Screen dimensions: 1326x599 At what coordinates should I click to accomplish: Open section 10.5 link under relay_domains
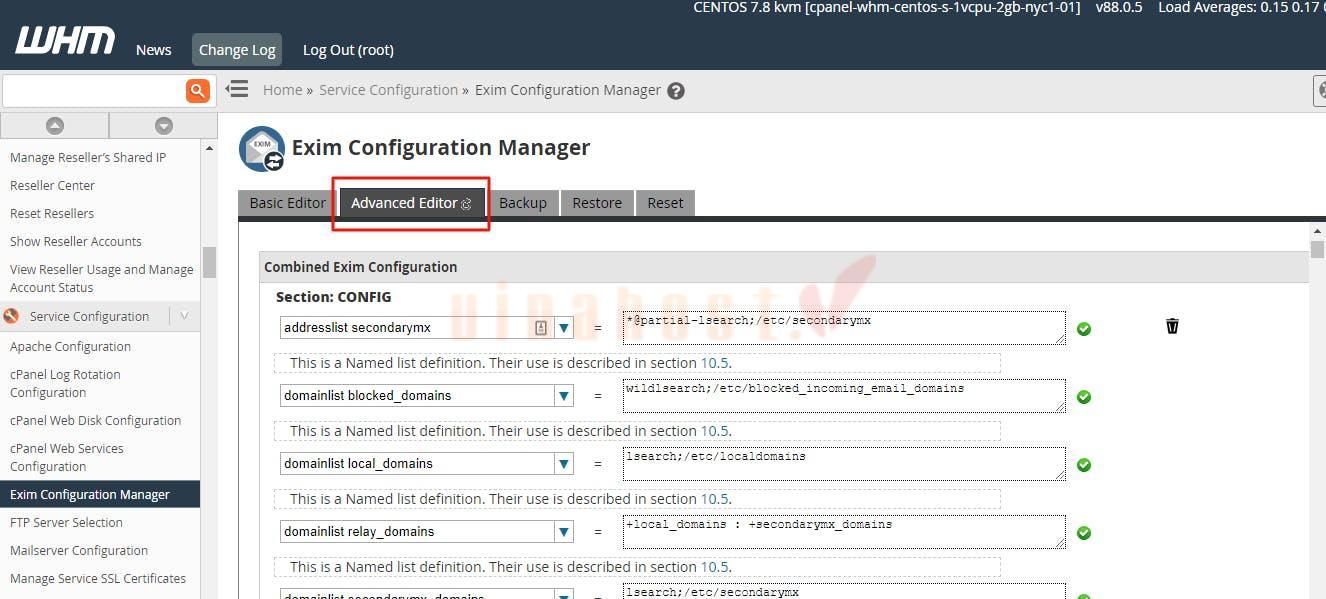tap(714, 567)
